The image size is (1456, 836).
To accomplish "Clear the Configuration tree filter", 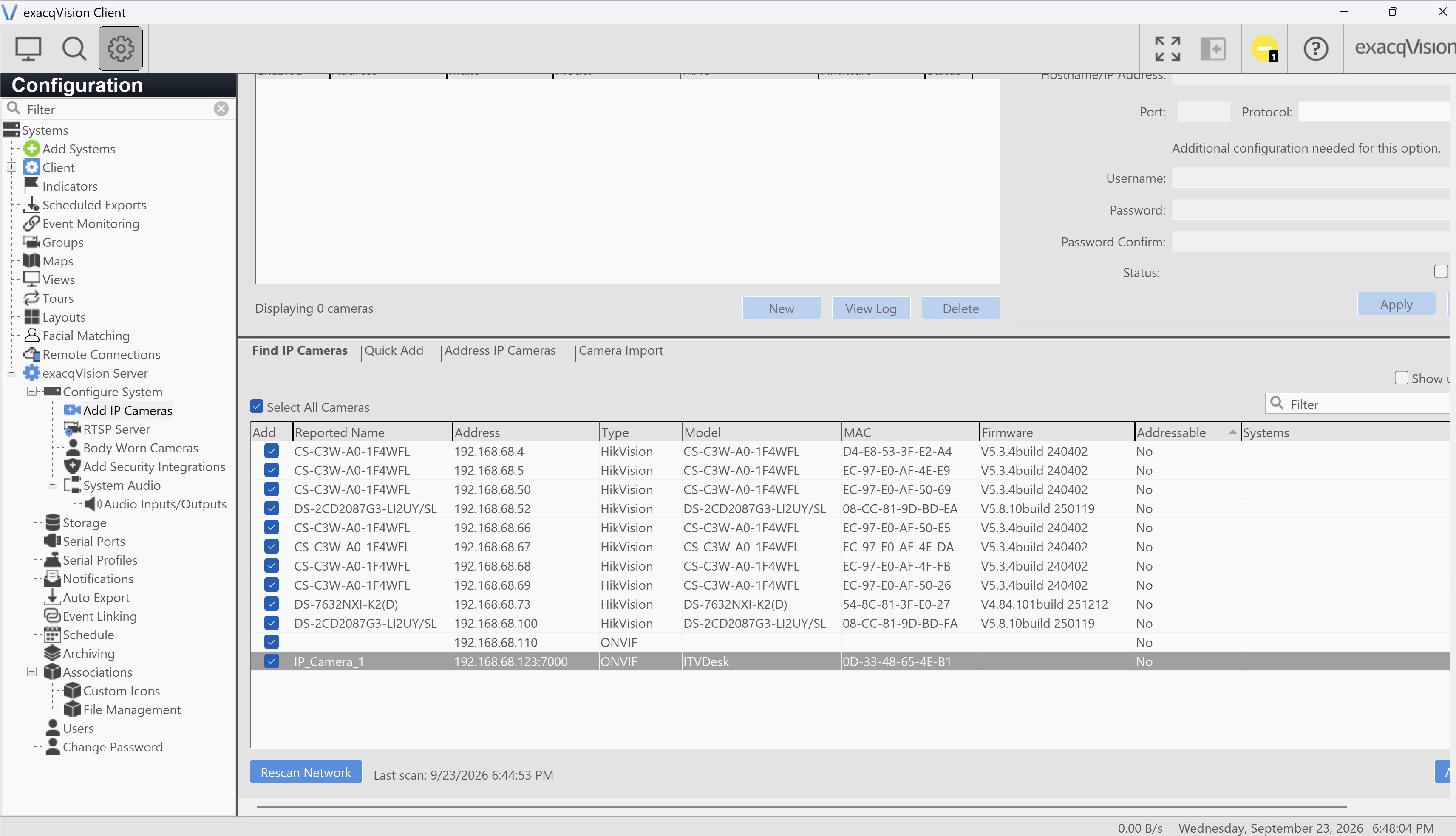I will pos(221,108).
